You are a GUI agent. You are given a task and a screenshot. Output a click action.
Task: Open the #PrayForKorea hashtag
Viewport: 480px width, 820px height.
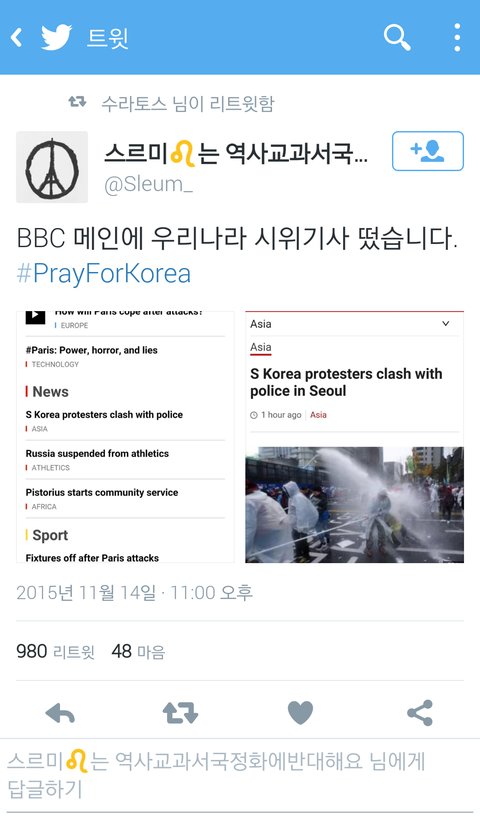pos(104,274)
